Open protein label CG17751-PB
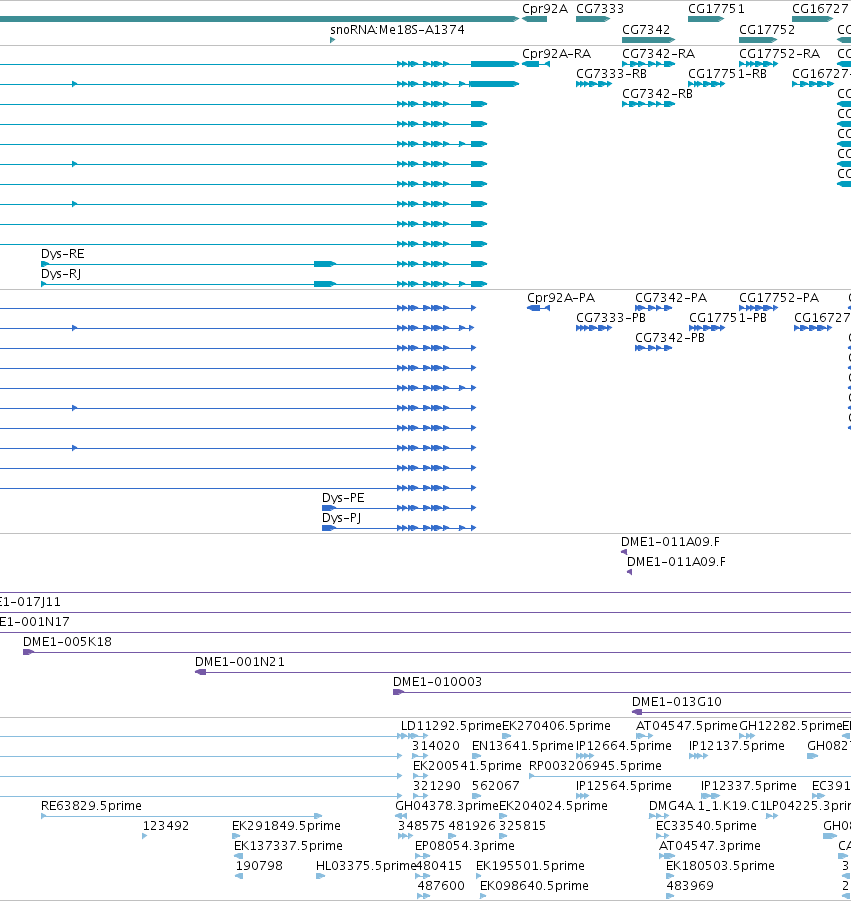851x901 pixels. 727,318
